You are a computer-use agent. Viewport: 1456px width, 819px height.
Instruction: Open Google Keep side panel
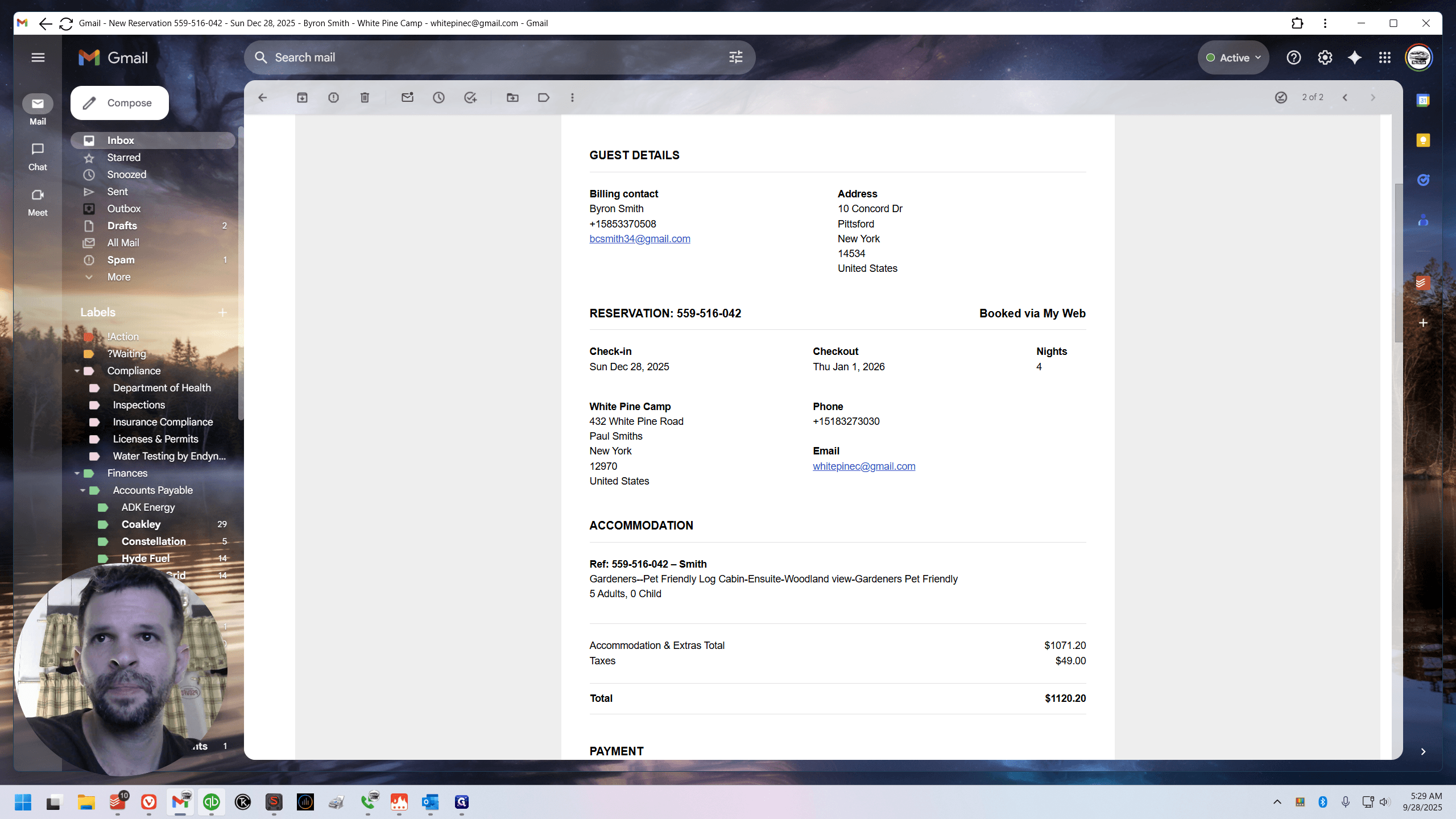[1423, 140]
